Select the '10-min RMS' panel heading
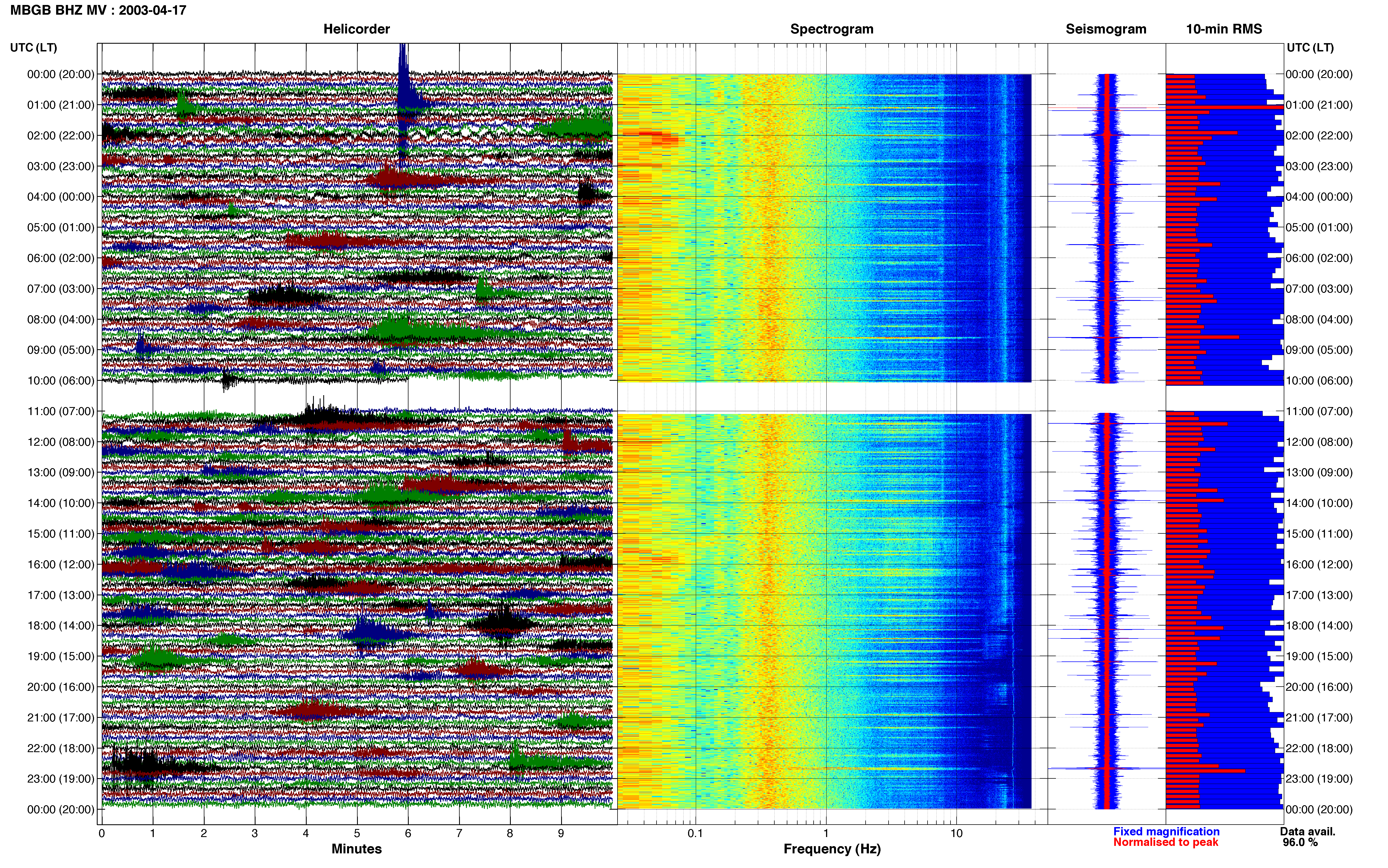This screenshot has width=1388, height=868. [x=1224, y=29]
